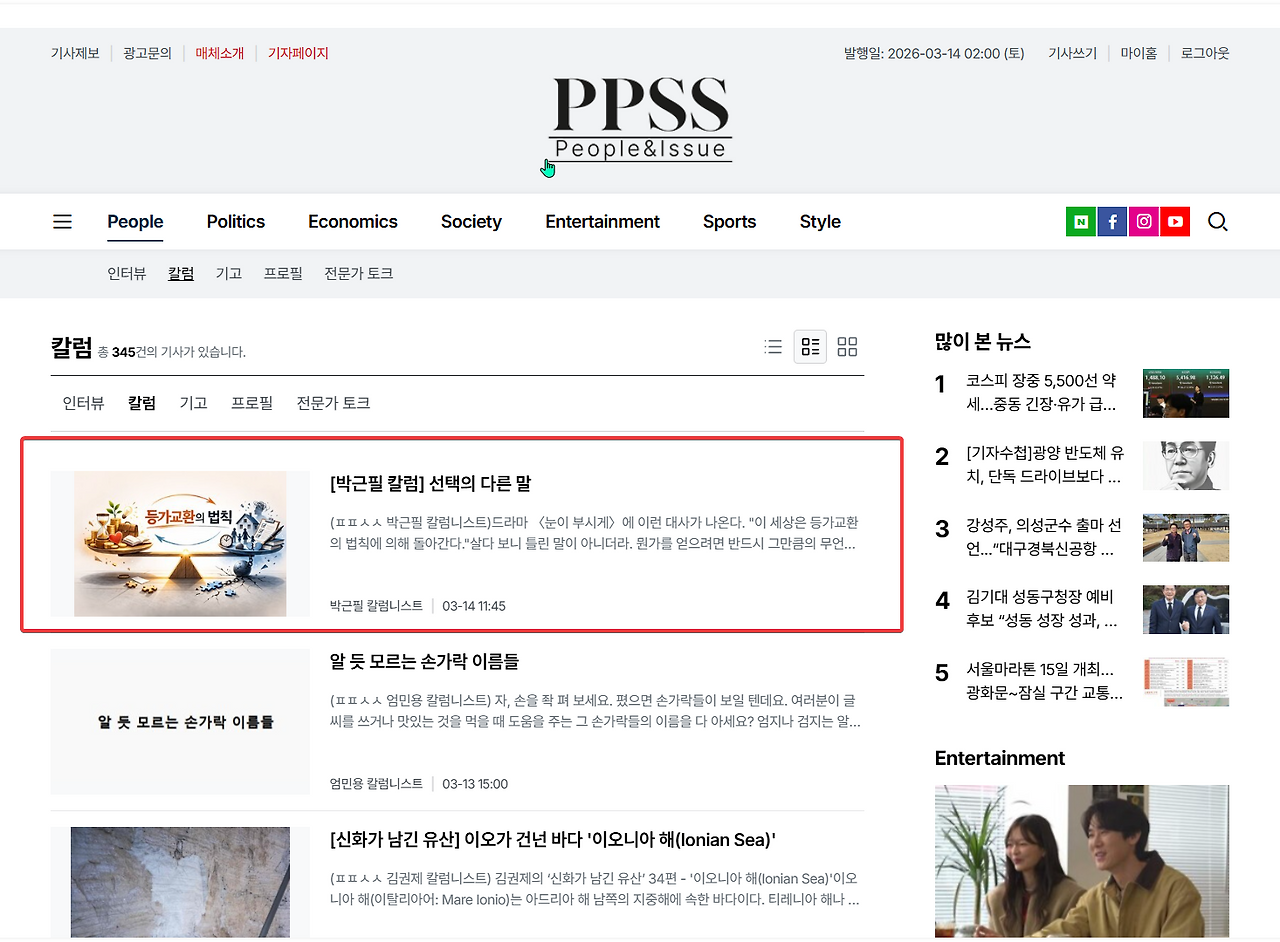
Task: Open the Instagram social icon
Action: coord(1144,222)
